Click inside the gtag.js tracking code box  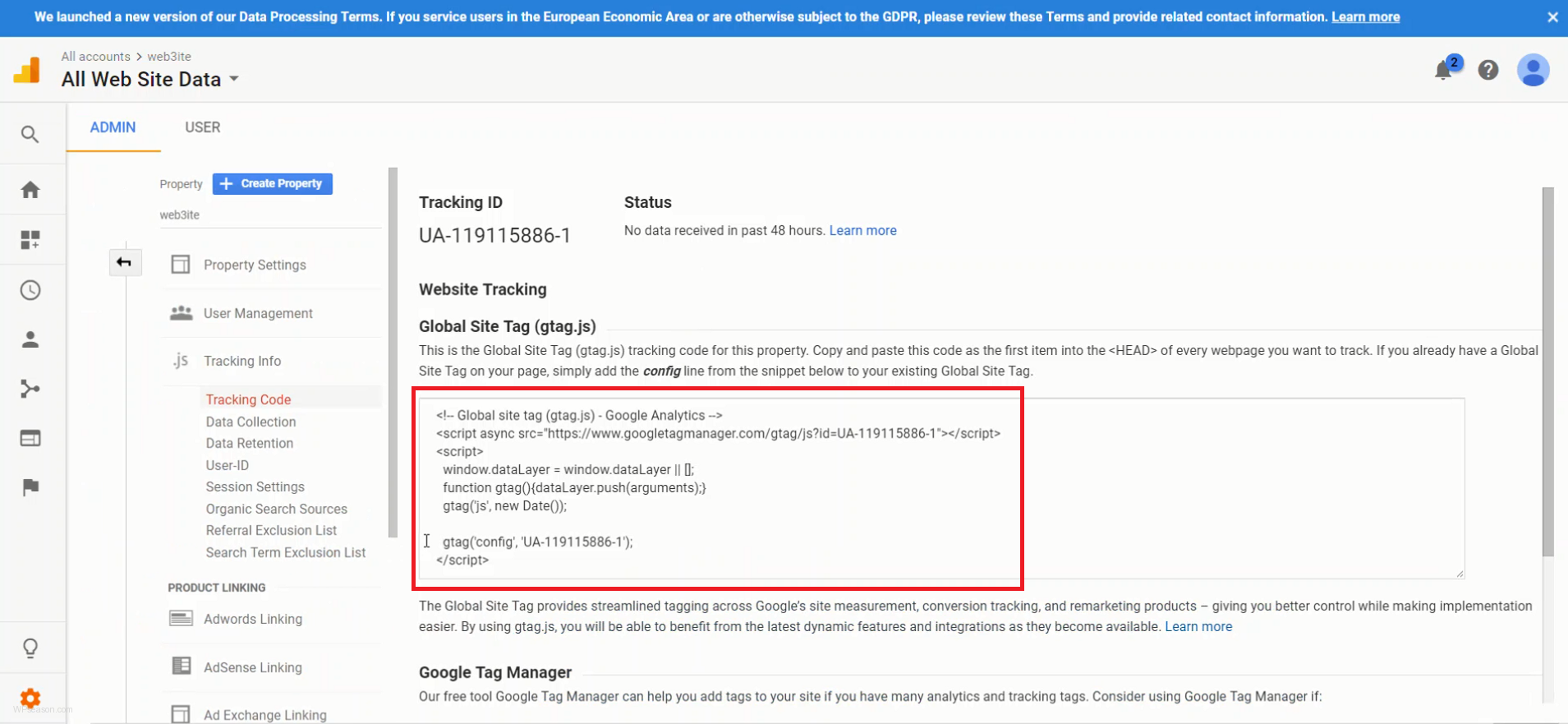point(941,488)
